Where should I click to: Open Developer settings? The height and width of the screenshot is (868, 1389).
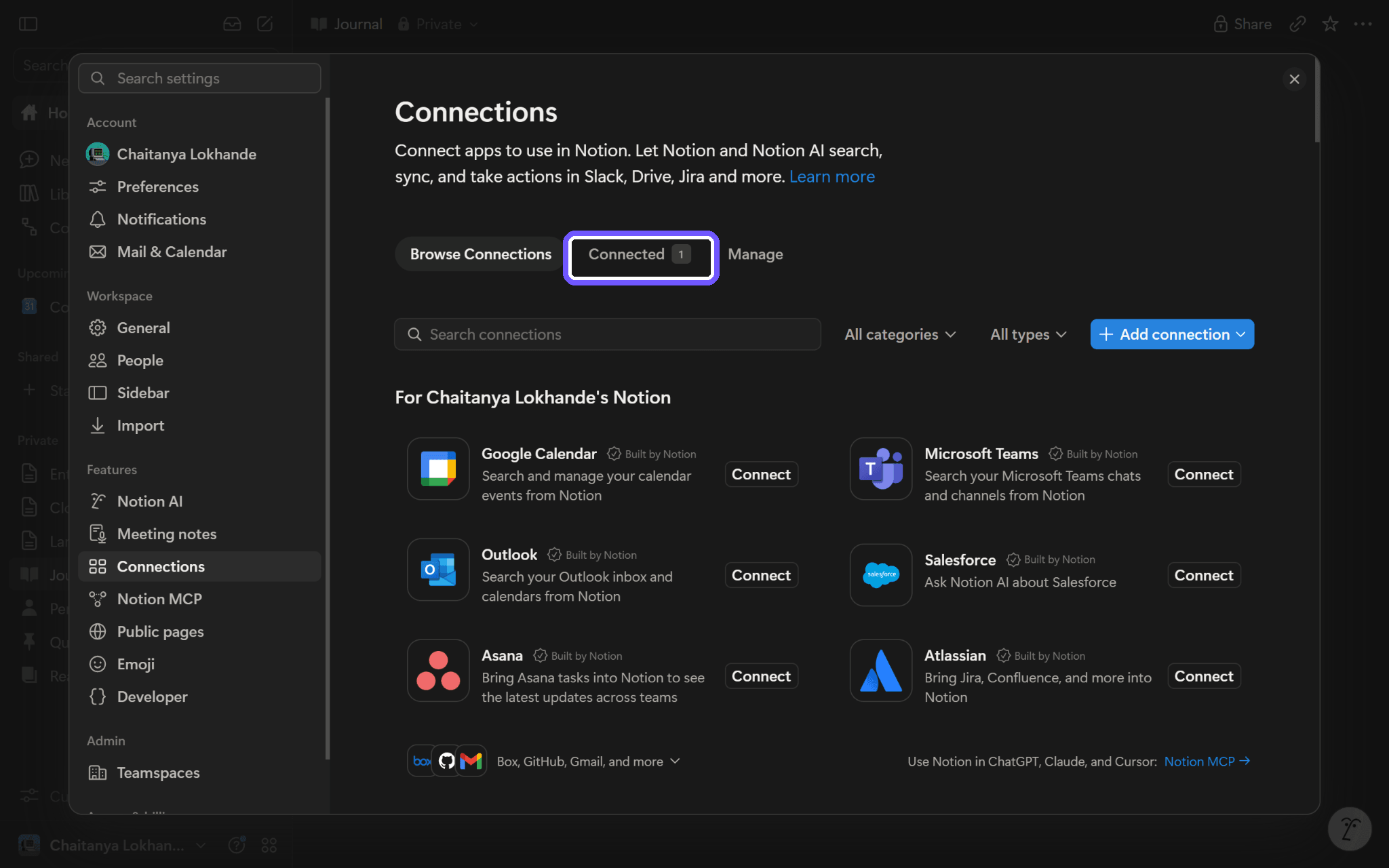pos(199,696)
